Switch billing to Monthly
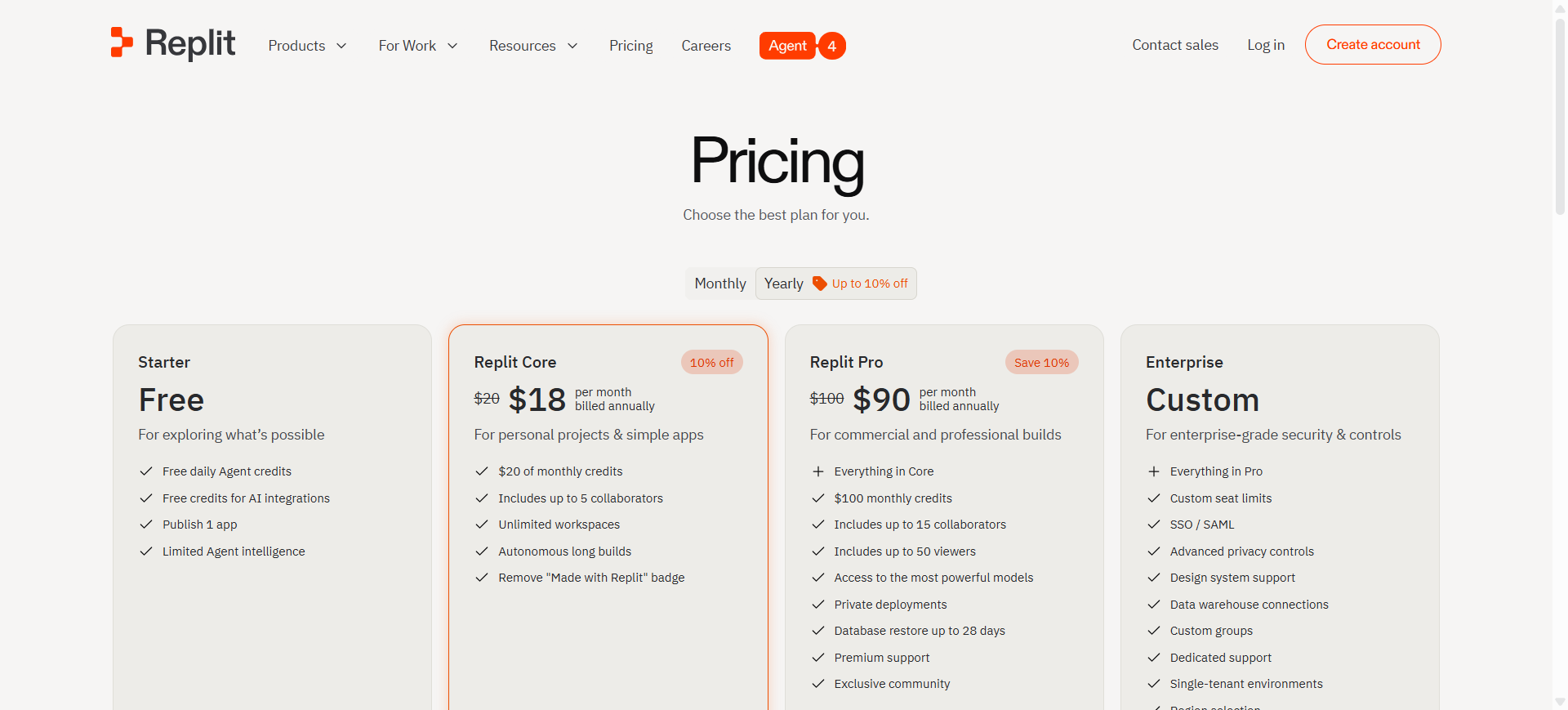The width and height of the screenshot is (1568, 710). (x=719, y=284)
